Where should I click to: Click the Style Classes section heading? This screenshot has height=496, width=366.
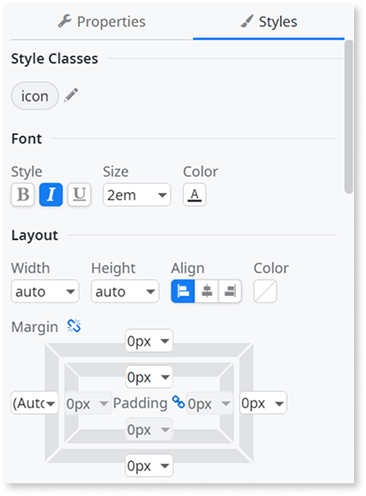55,59
